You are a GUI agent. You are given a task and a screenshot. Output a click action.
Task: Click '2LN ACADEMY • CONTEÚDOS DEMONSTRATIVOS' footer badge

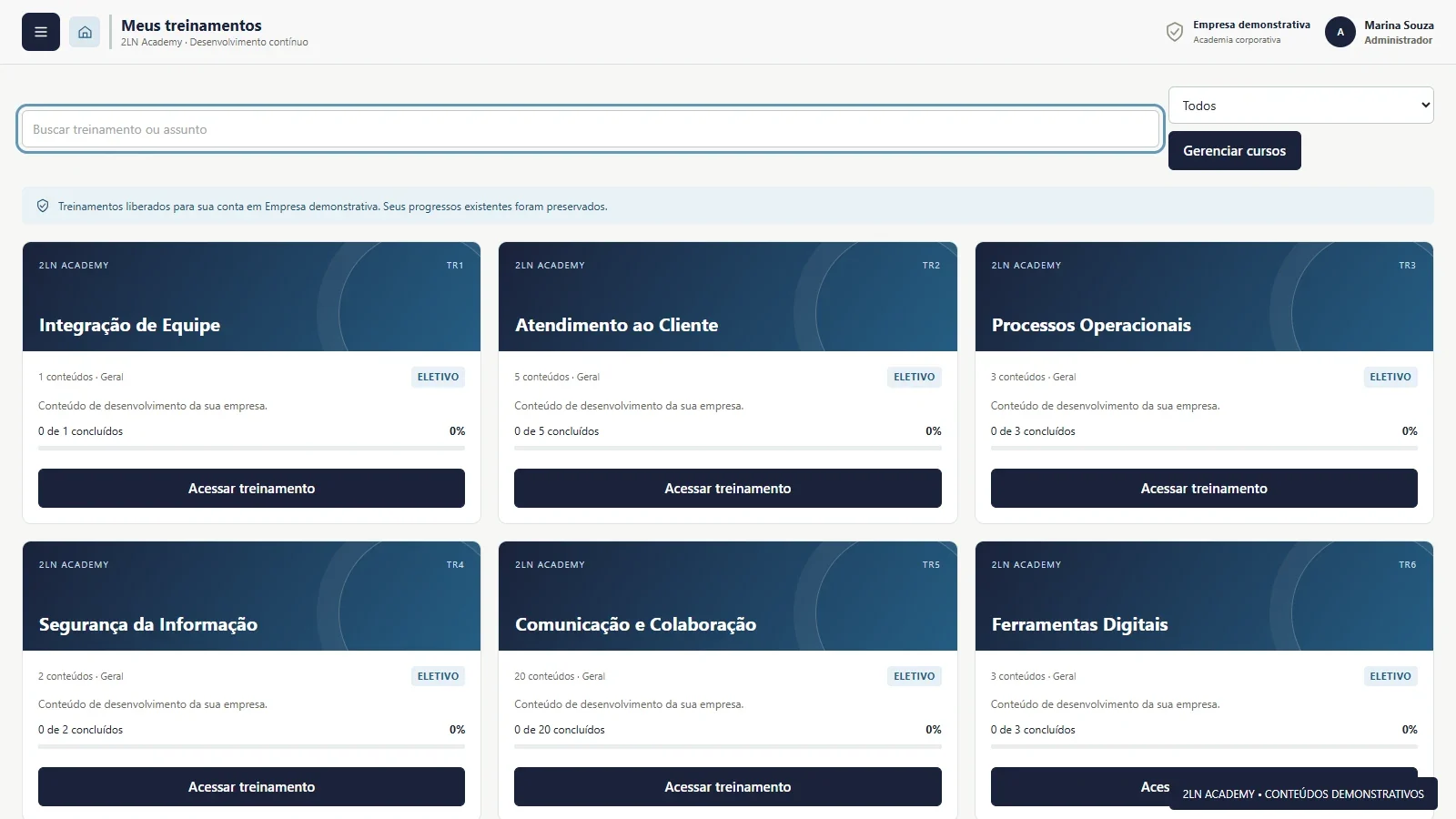1303,794
